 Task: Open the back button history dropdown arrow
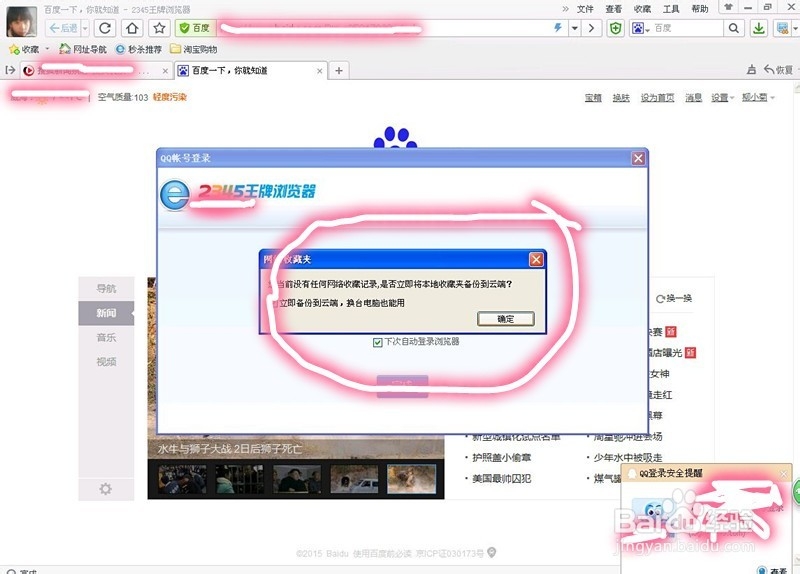[x=85, y=28]
